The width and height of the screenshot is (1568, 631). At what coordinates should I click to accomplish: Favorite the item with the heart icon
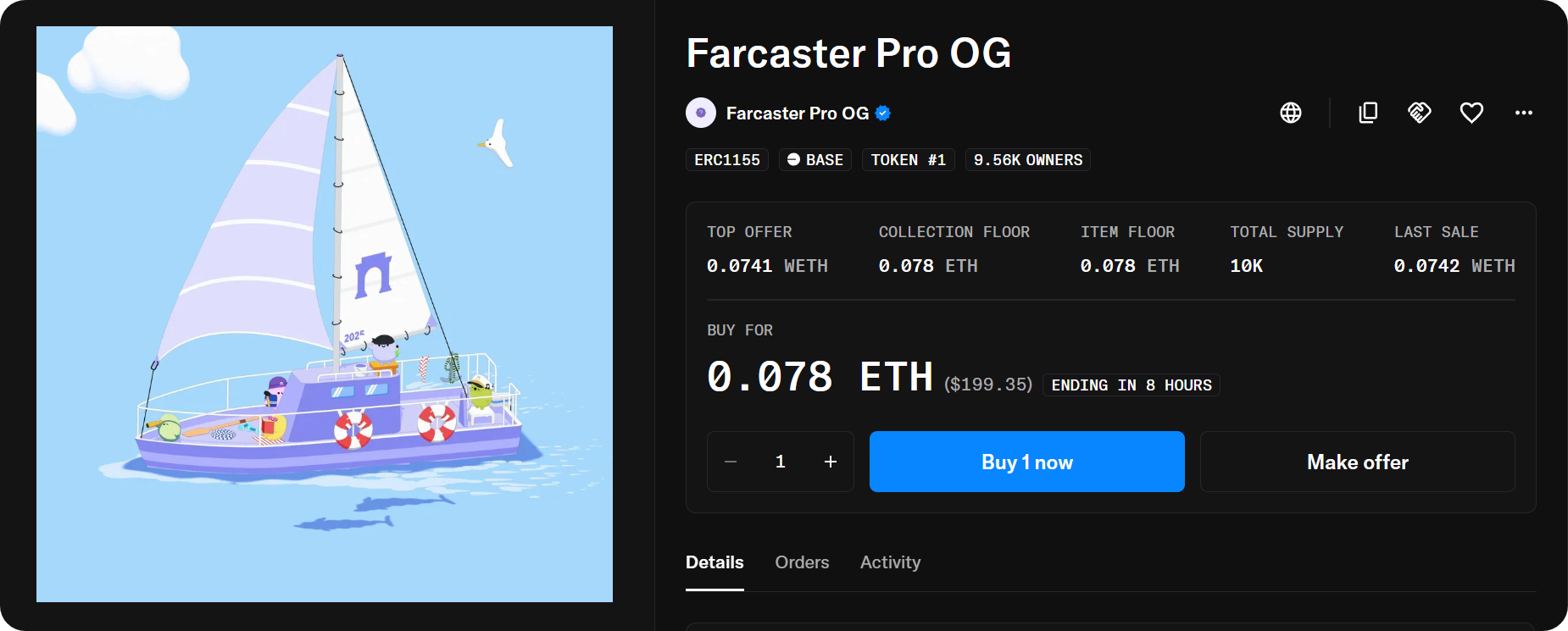(1471, 113)
